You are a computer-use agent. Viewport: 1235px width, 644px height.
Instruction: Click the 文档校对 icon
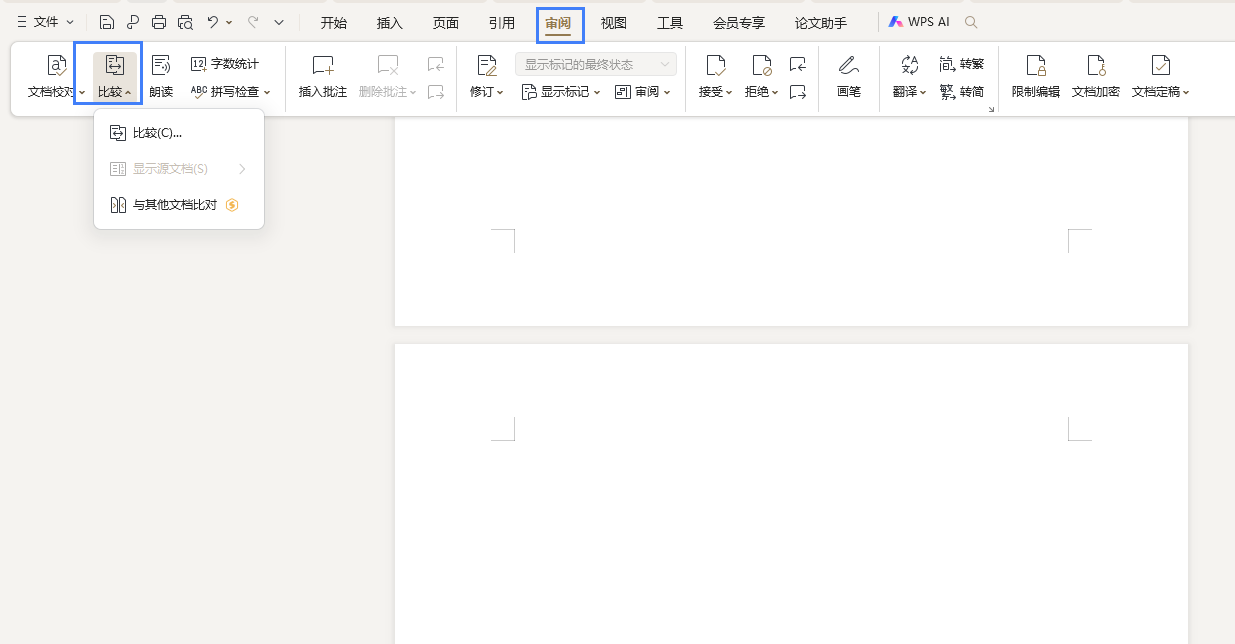57,66
